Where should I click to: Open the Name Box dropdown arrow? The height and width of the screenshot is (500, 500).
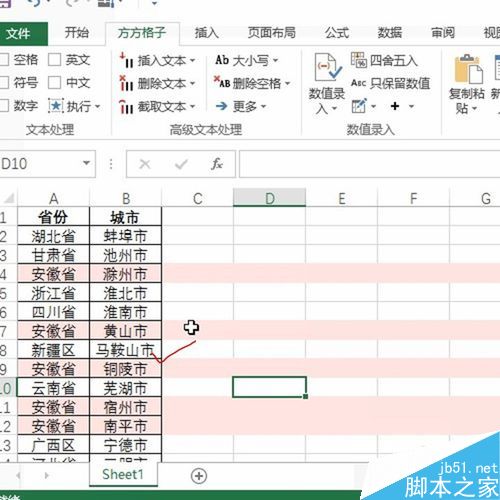point(86,163)
